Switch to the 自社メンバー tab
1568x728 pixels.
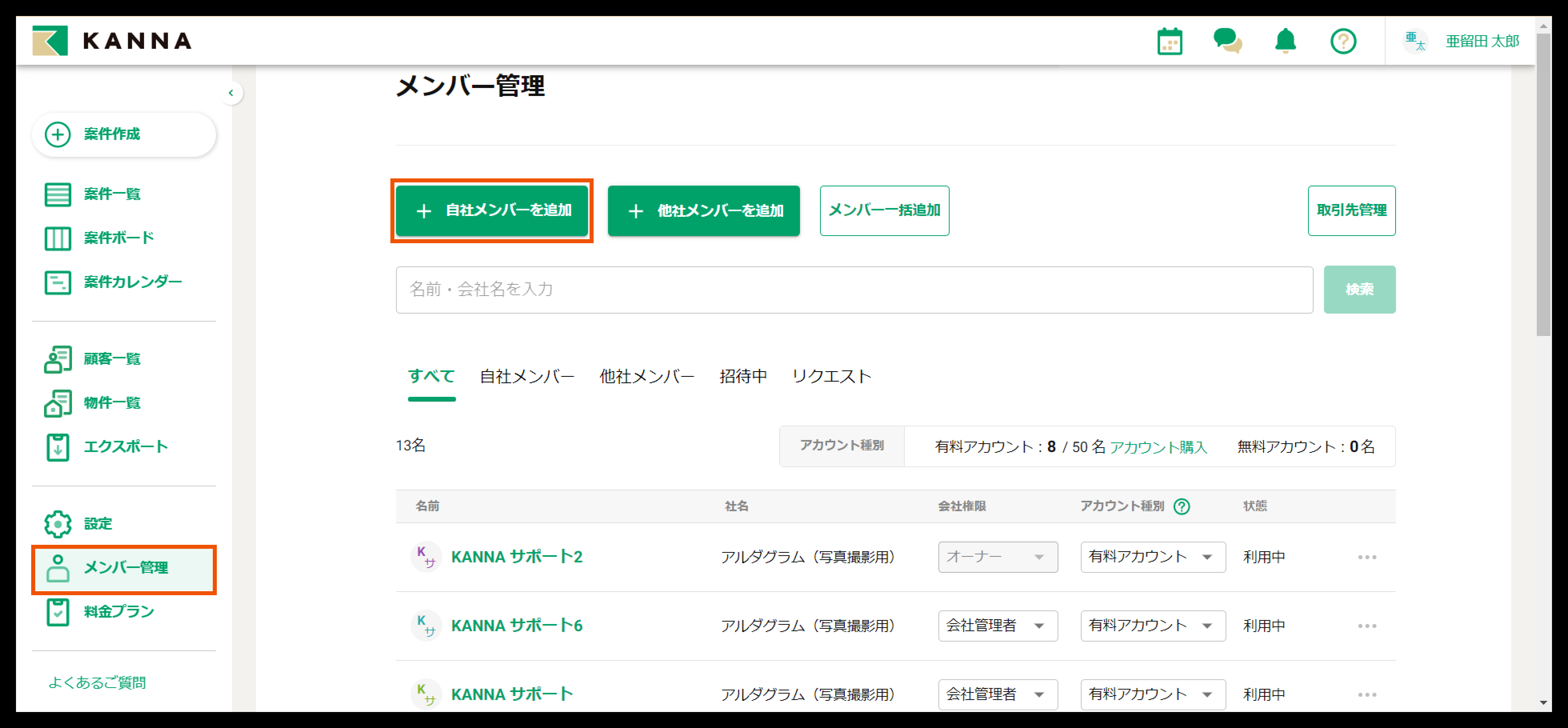tap(526, 377)
